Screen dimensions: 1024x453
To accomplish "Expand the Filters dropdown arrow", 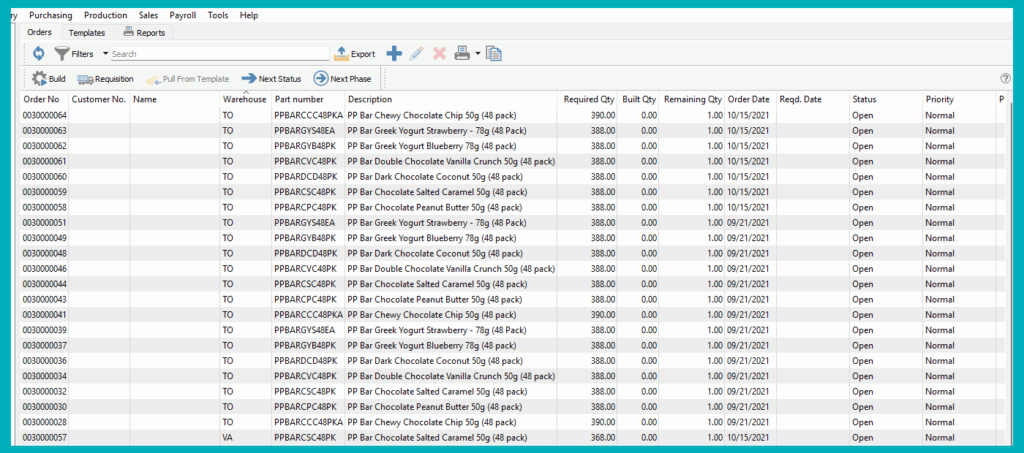I will point(106,54).
